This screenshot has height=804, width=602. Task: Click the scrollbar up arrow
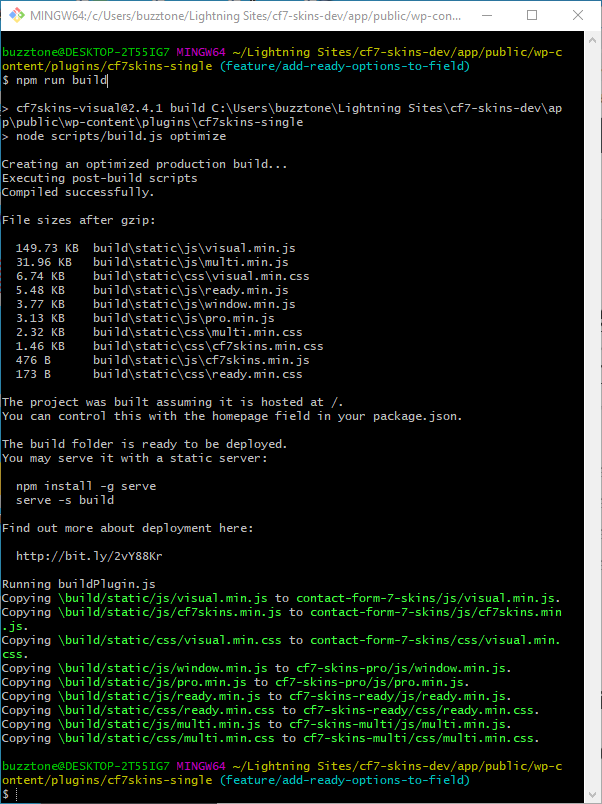click(x=592, y=40)
